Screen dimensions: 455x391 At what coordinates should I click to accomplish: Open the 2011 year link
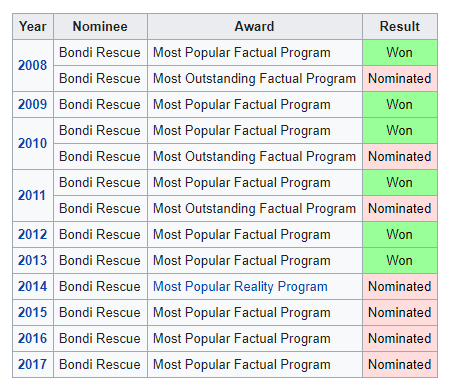[x=32, y=195]
